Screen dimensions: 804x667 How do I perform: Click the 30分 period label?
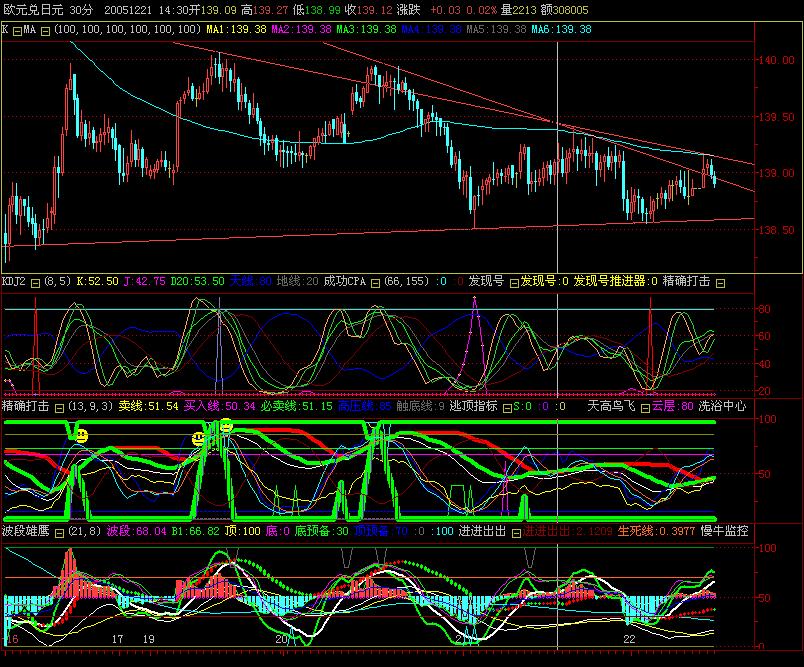(x=82, y=10)
